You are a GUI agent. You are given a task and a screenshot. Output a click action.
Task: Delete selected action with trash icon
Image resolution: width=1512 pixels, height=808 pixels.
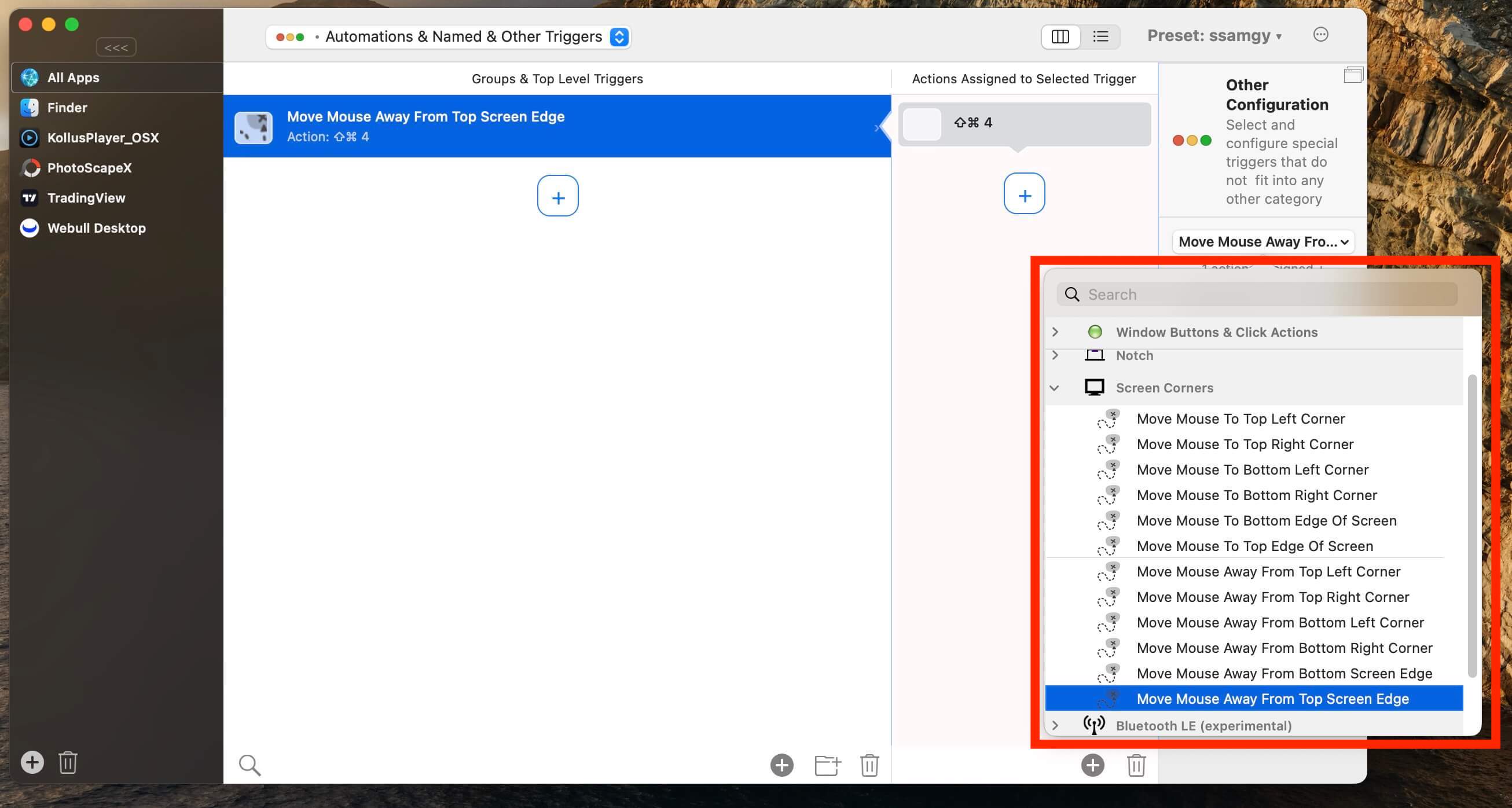(x=1136, y=765)
